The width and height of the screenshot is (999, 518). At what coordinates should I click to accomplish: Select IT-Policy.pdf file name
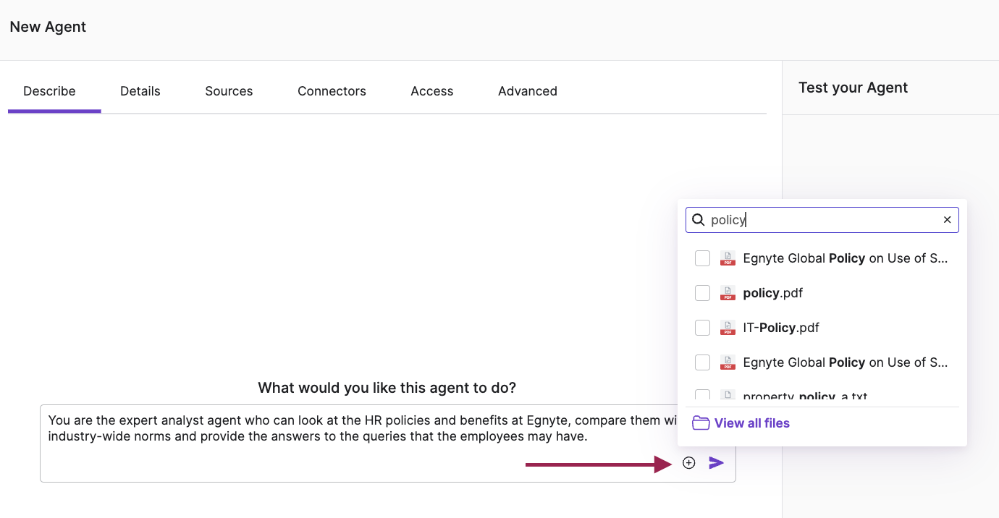tap(781, 328)
